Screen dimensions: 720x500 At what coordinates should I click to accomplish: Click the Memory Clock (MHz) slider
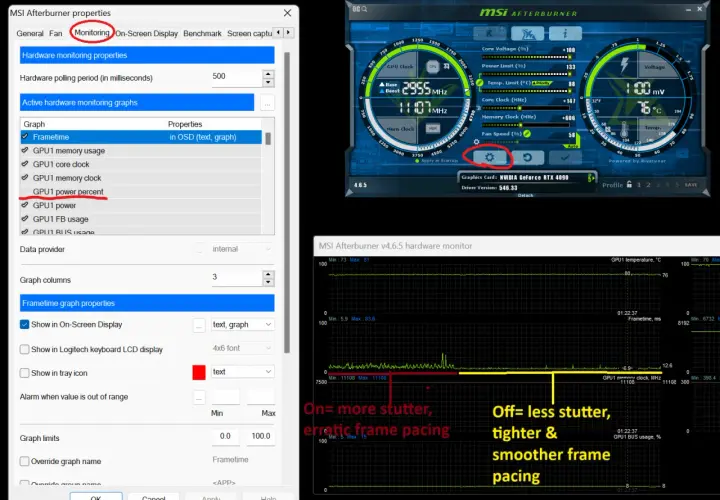tap(526, 125)
